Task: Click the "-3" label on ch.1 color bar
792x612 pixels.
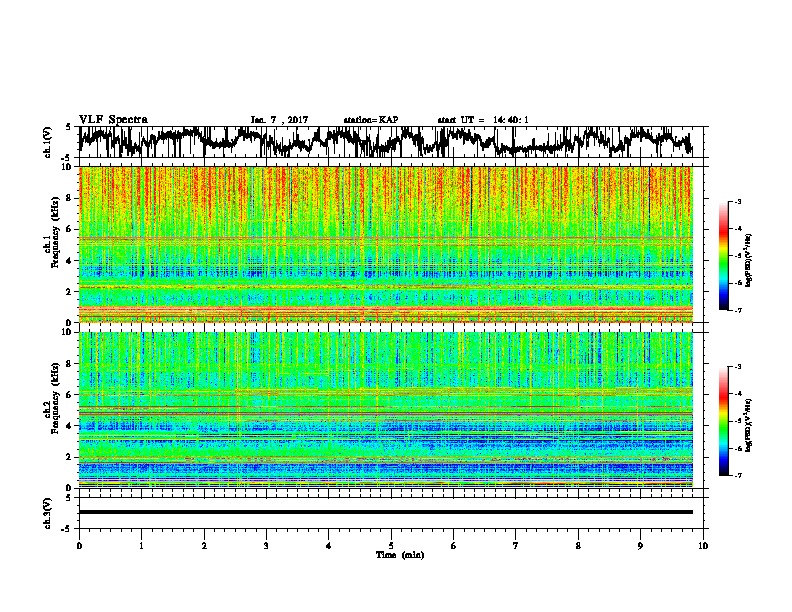Action: [737, 201]
